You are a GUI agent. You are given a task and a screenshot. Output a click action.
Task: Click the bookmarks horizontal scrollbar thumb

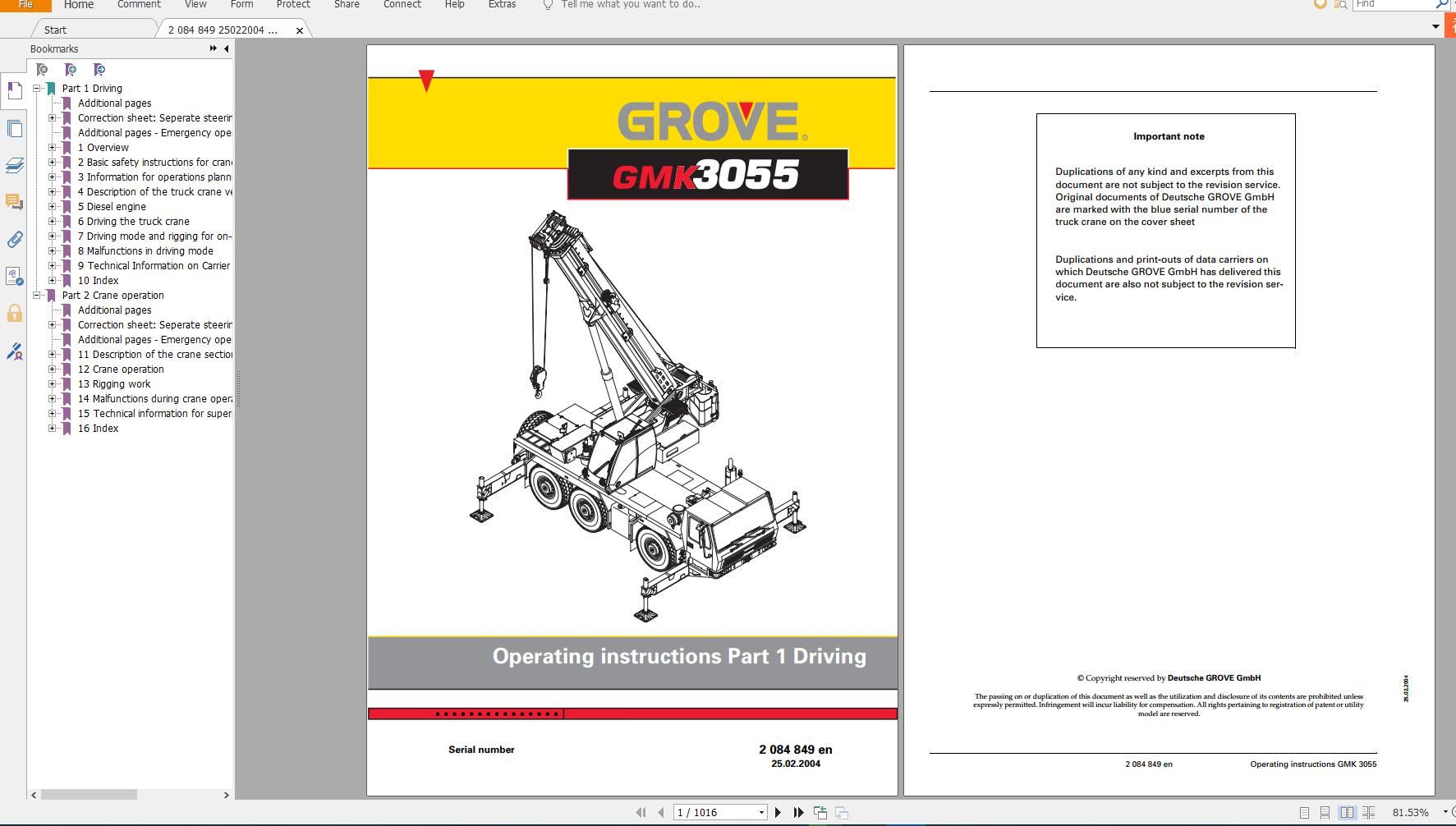click(89, 795)
